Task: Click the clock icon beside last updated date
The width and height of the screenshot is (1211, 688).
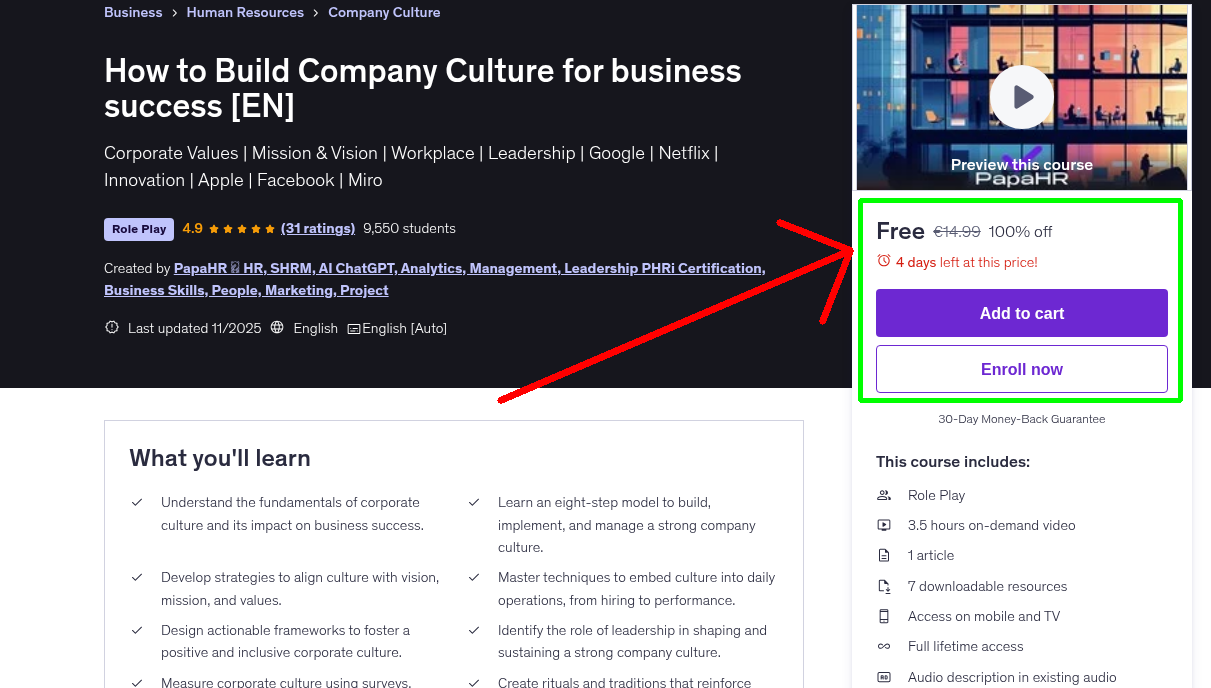Action: pyautogui.click(x=111, y=326)
